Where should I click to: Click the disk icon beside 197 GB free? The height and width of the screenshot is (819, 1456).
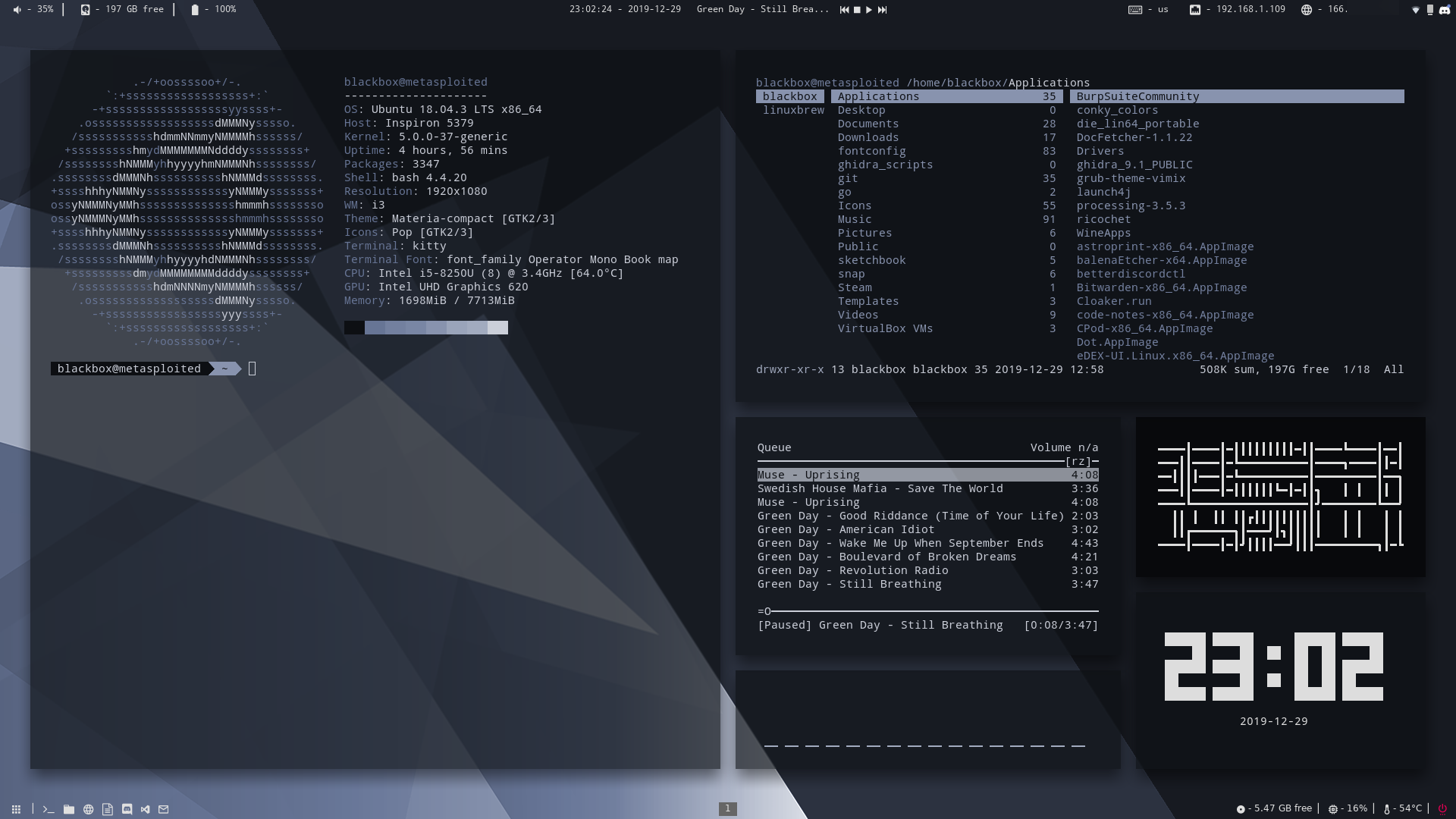(x=86, y=10)
